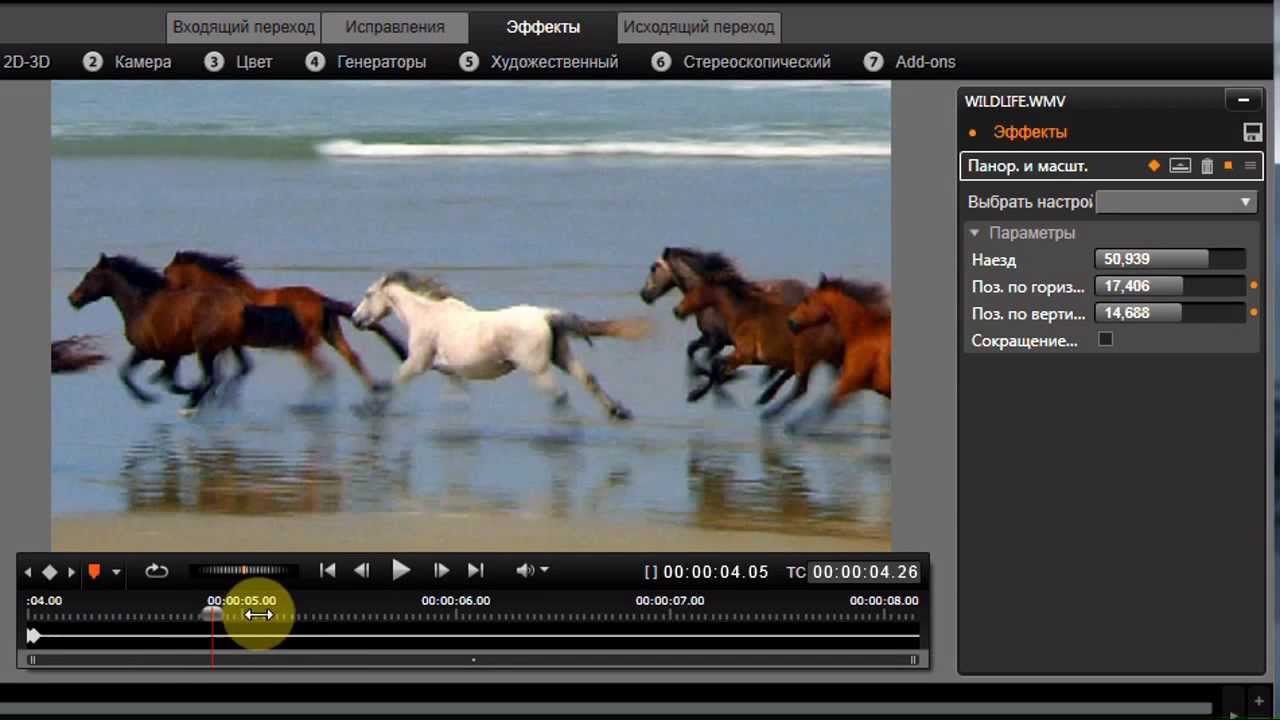
Task: Open the Камера effects category
Action: (x=127, y=62)
